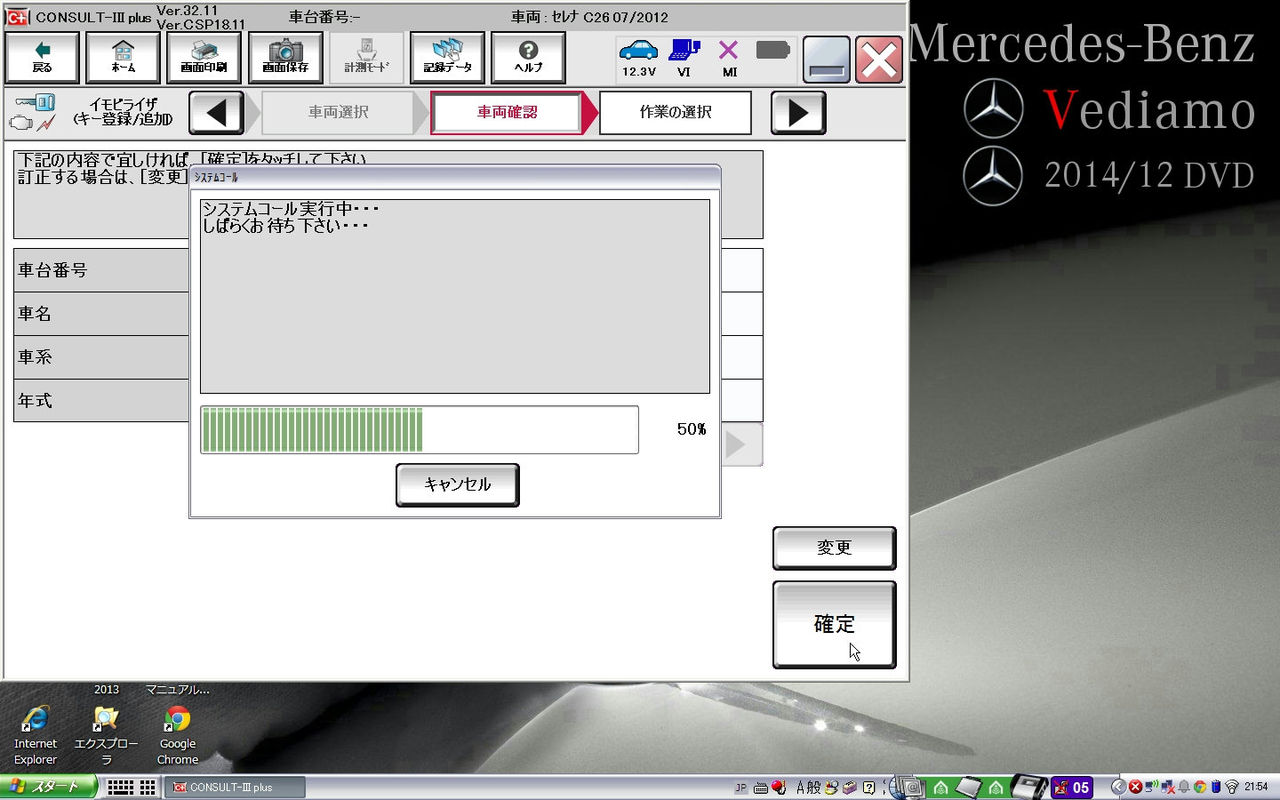
Task: Click the 車両 : セレナ C26 07/2012 text
Action: click(589, 17)
